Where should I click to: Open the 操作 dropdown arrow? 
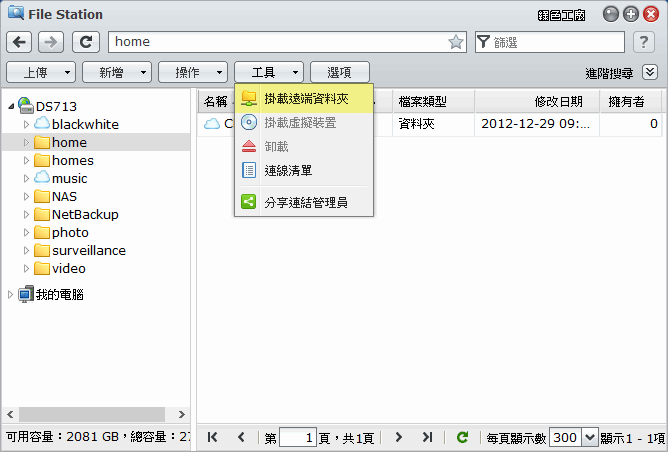point(219,72)
